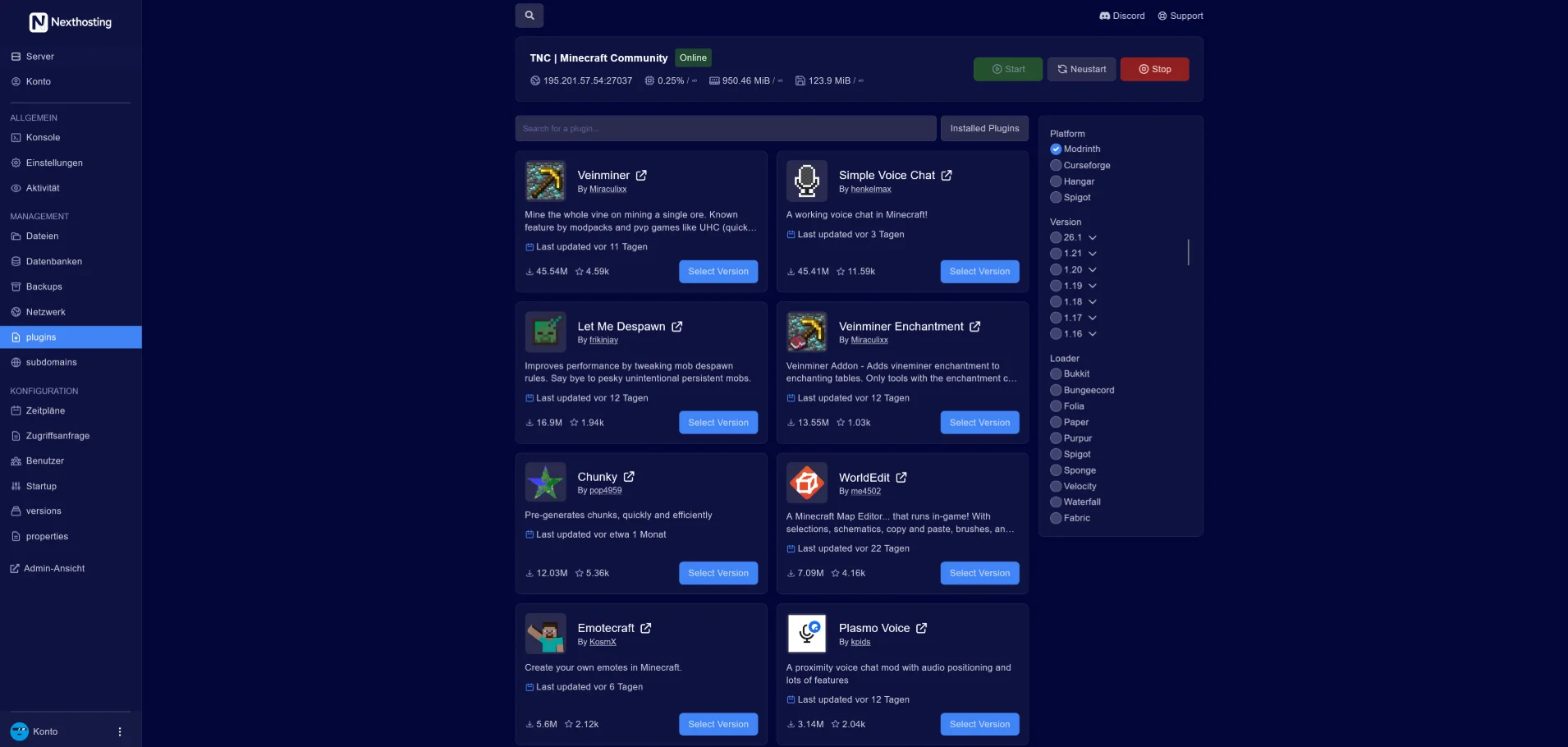Open Veinminer Enchantment external link icon
1568x747 pixels.
point(975,327)
